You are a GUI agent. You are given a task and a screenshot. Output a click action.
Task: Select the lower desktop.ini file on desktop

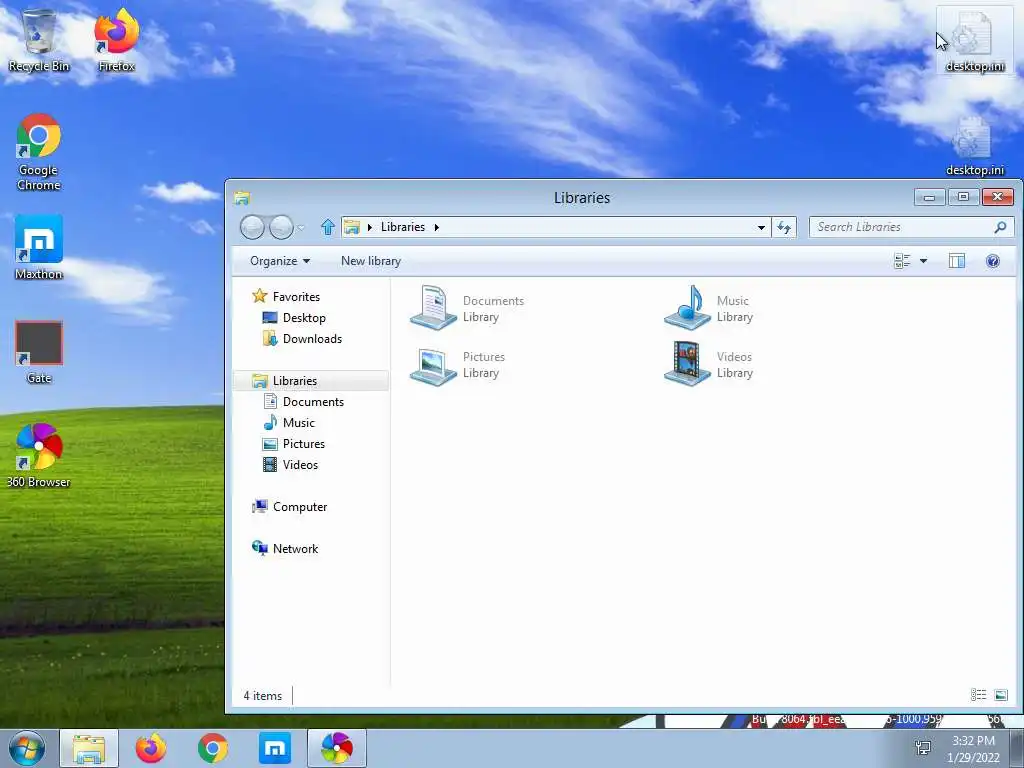pos(974,145)
